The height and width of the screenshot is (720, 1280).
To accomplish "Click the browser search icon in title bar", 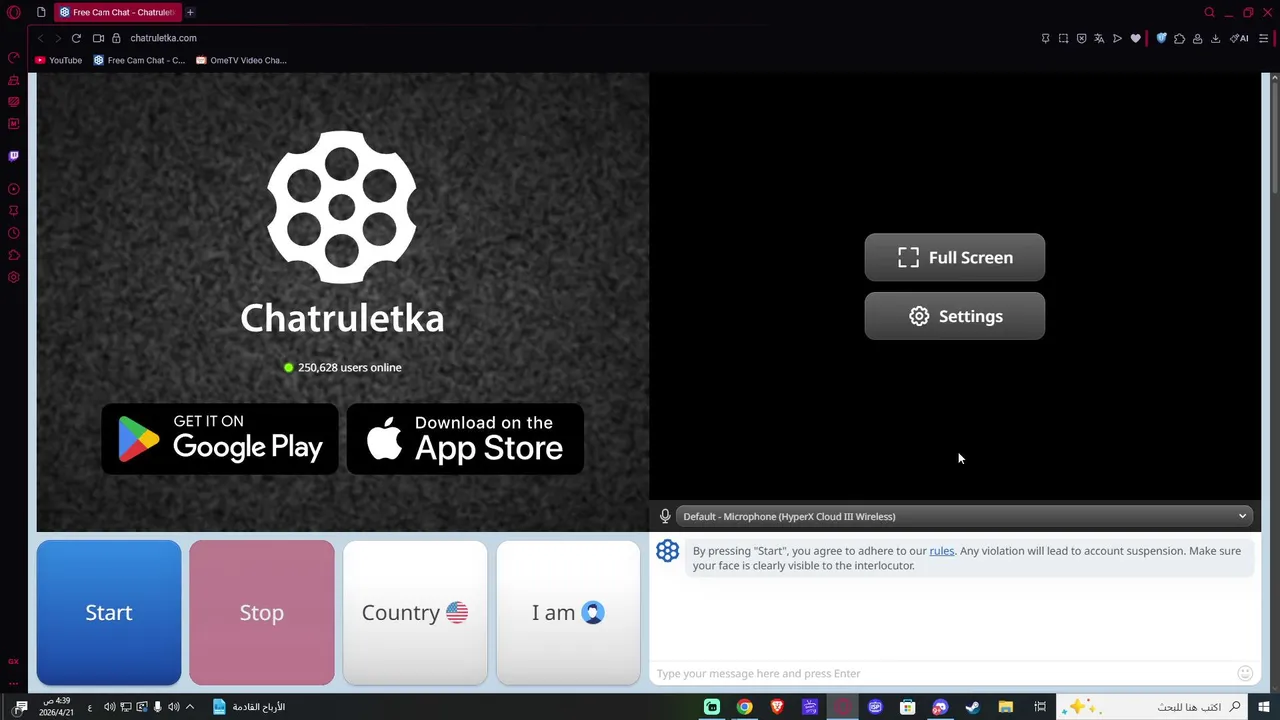I will click(1209, 12).
